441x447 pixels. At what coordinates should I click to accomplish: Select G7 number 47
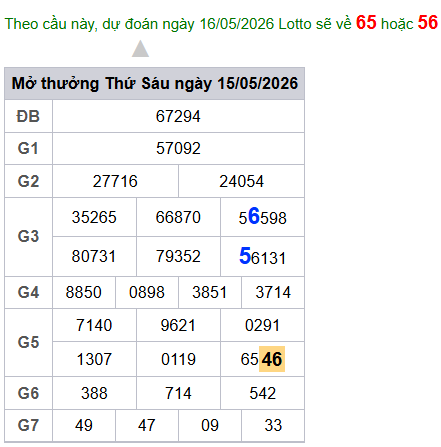[x=147, y=426]
